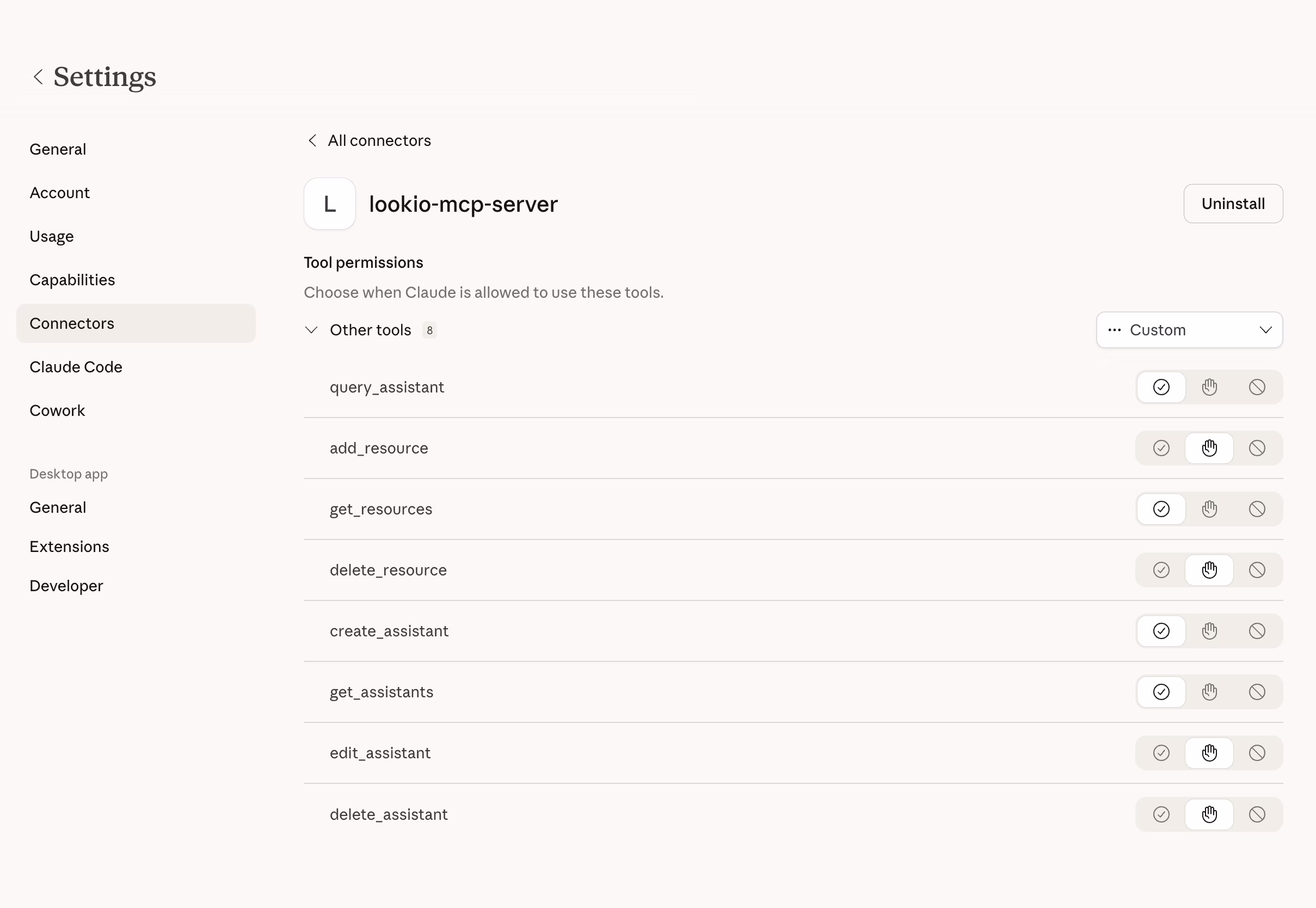Toggle delete_assistant to always allow
Screen dimensions: 1316x908
[x=1161, y=814]
